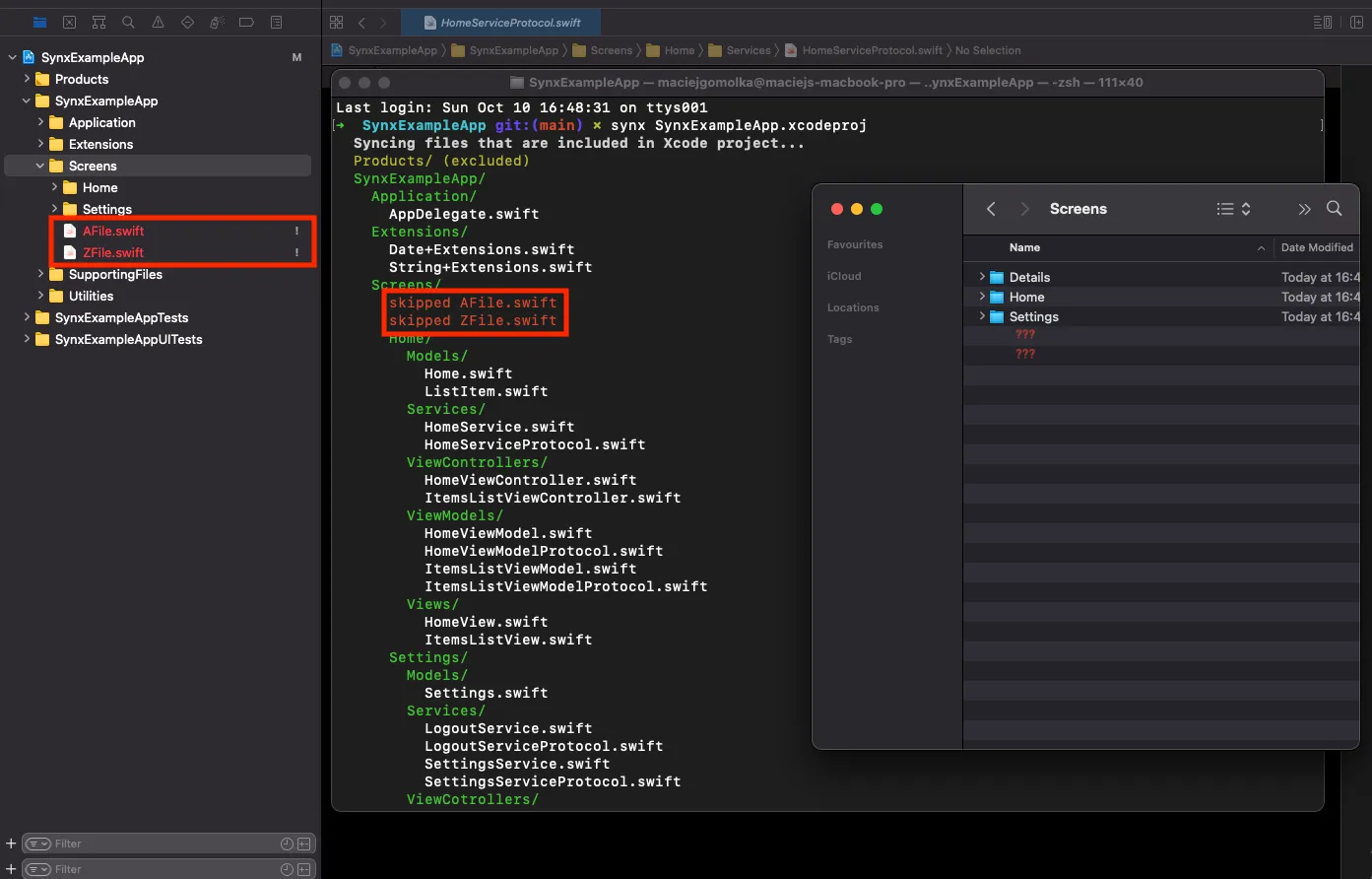
Task: Open the Issue navigator warning triangle
Action: pos(158,22)
